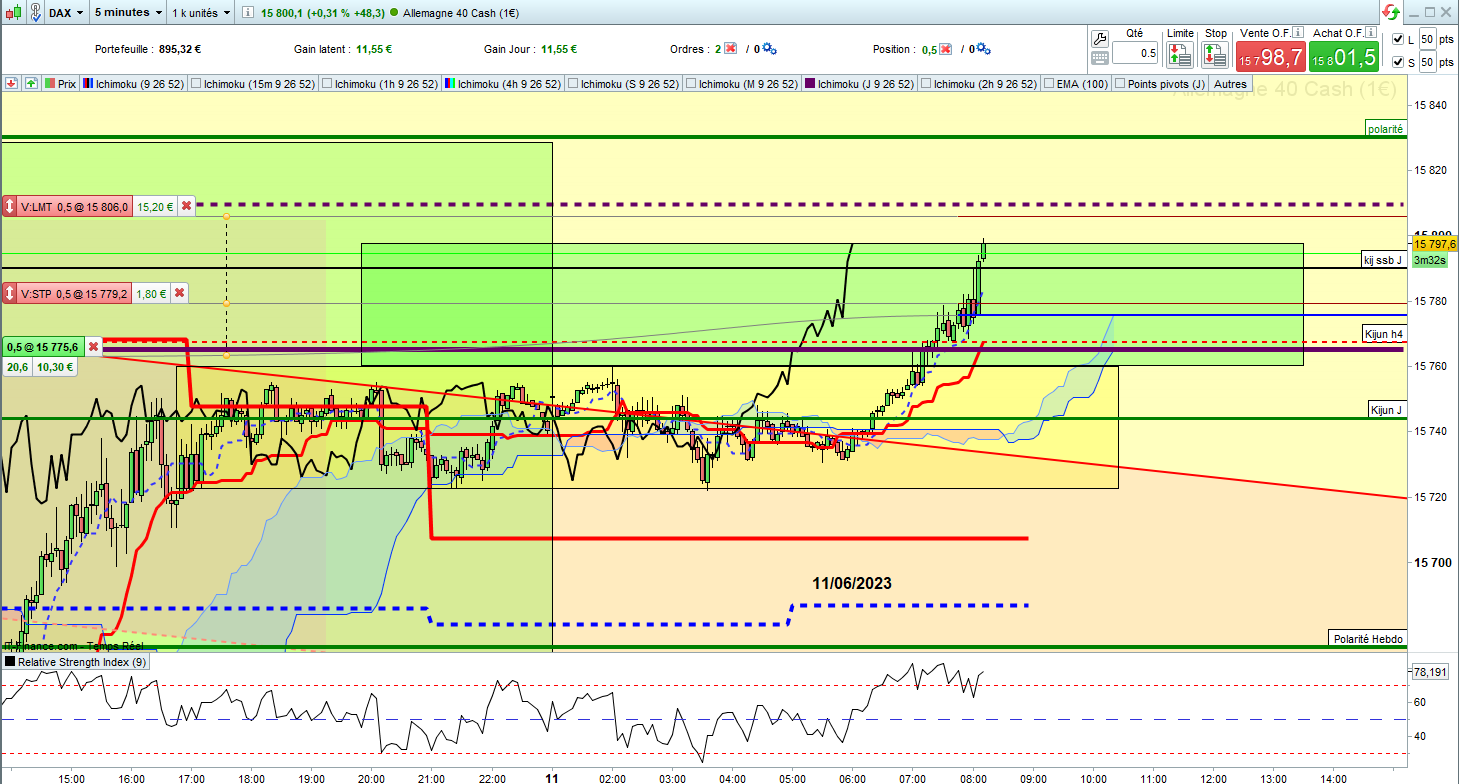The image size is (1459, 784).
Task: Click the Stop order icon
Action: [1215, 55]
